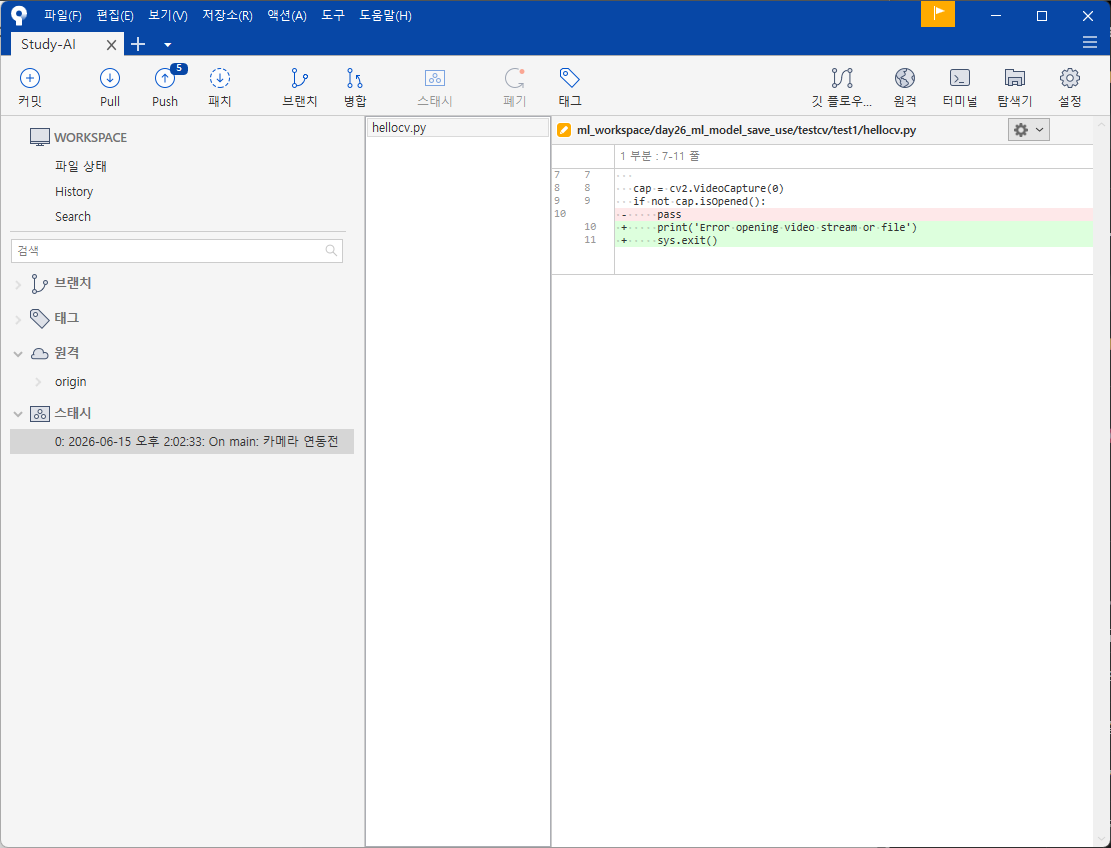1111x848 pixels.
Task: Click the removed line containing pass
Action: [853, 214]
